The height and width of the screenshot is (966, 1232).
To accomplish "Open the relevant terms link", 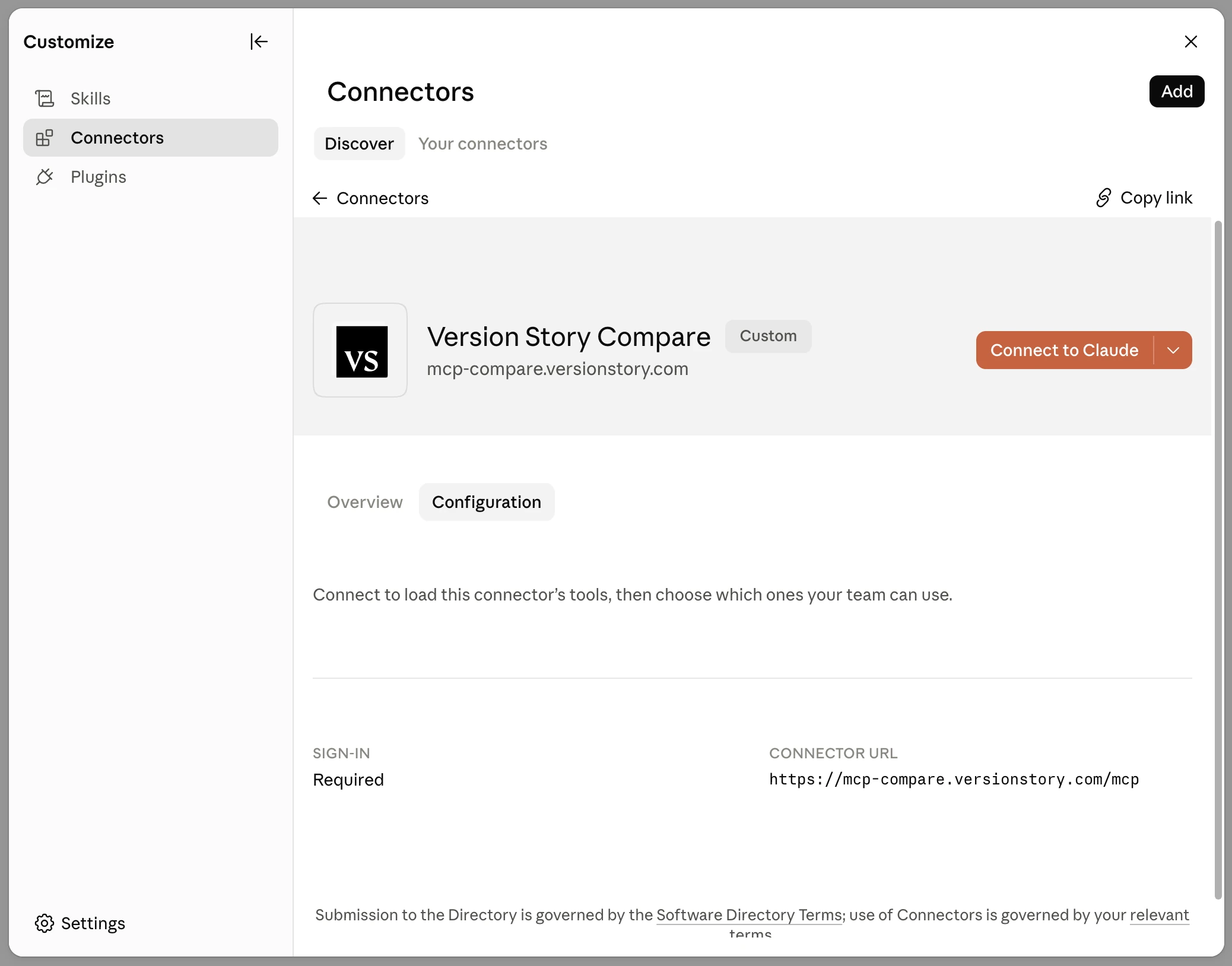I will [x=1160, y=915].
